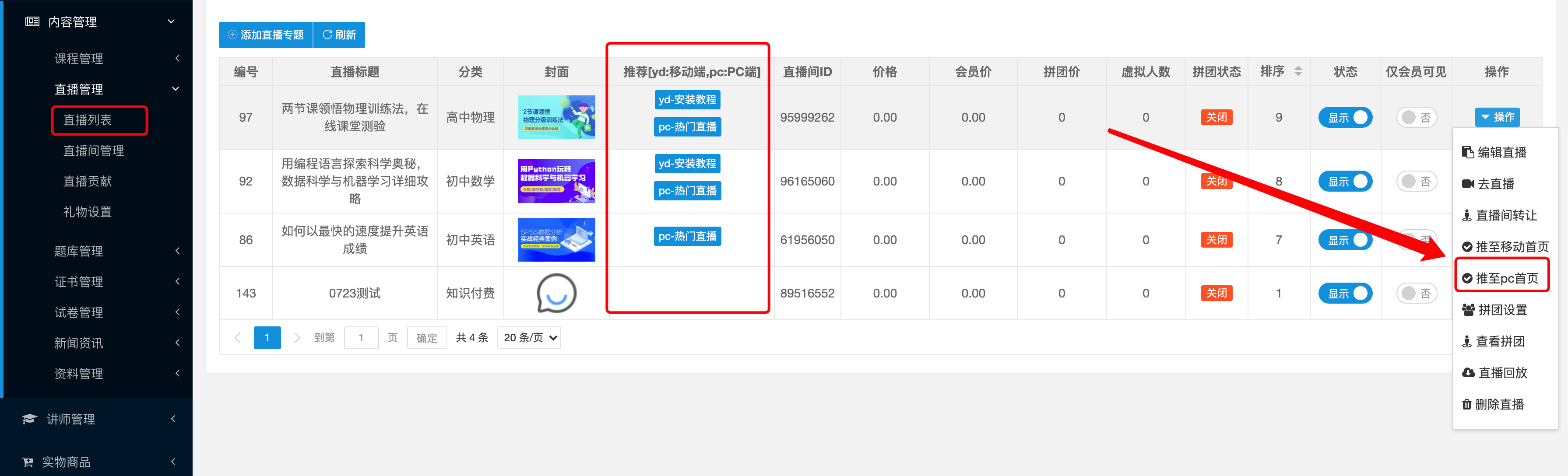Viewport: 1568px width, 476px height.
Task: Expand 课程管理 submenu
Action: tap(177, 59)
